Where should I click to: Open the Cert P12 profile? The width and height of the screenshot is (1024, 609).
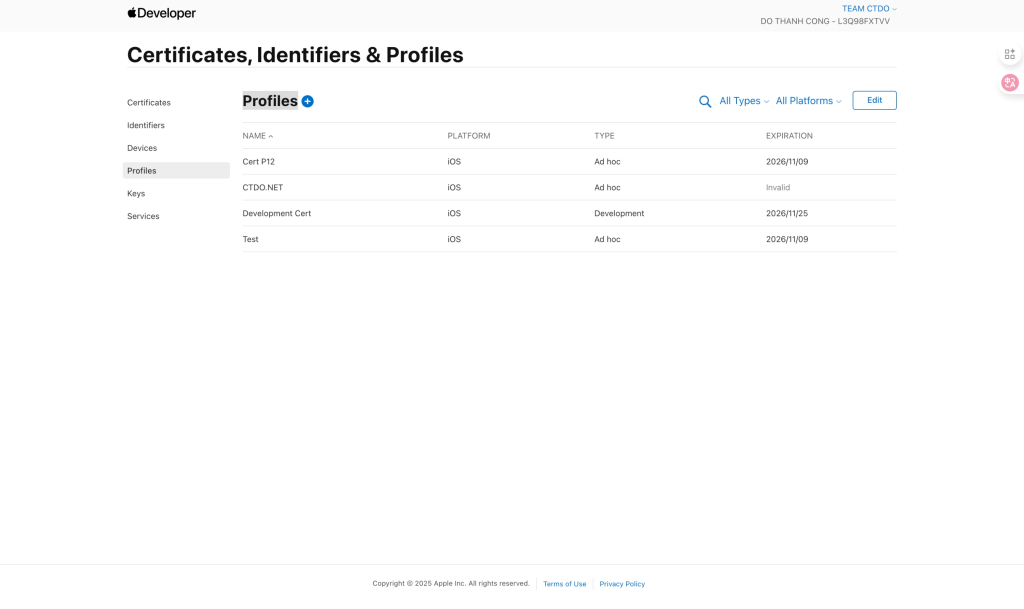259,161
